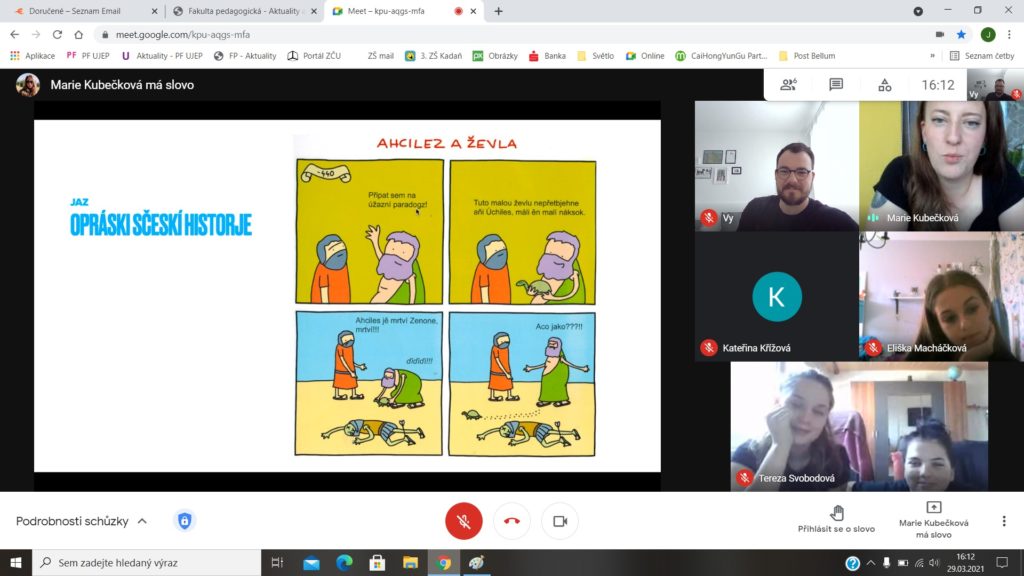Open Mail app from taskbar

coord(312,562)
